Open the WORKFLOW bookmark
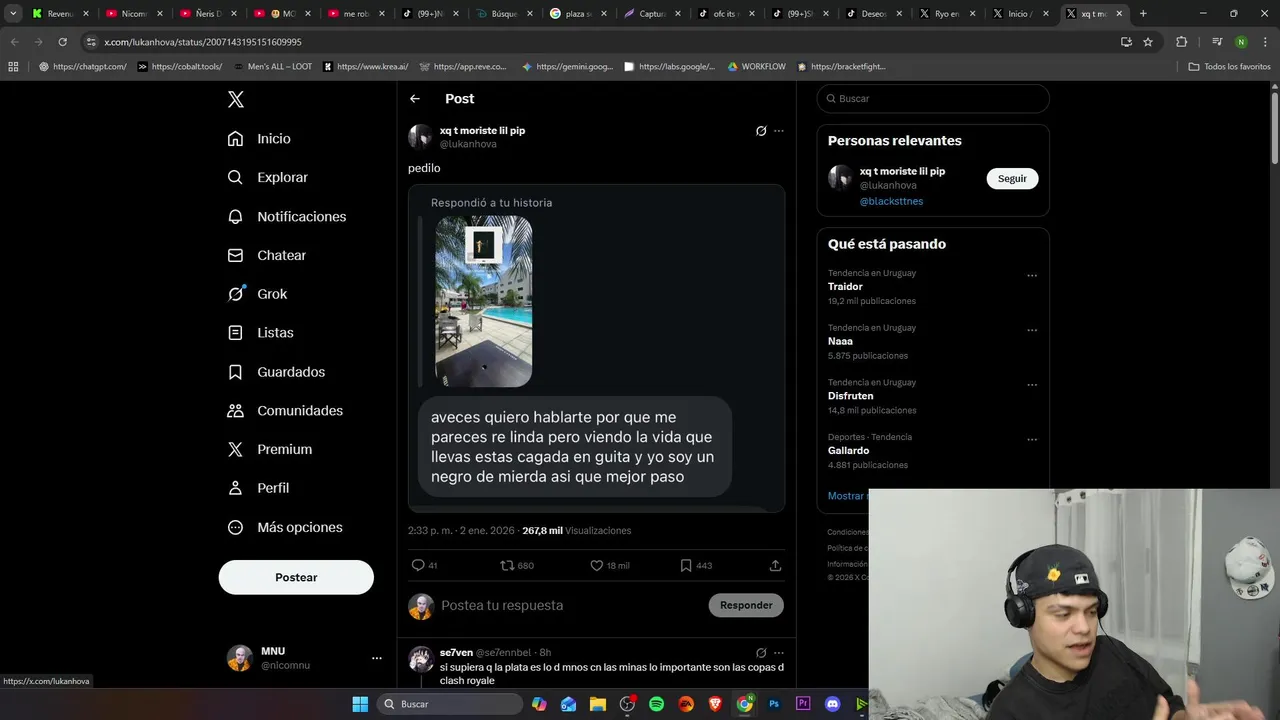The width and height of the screenshot is (1280, 720). coord(757,67)
